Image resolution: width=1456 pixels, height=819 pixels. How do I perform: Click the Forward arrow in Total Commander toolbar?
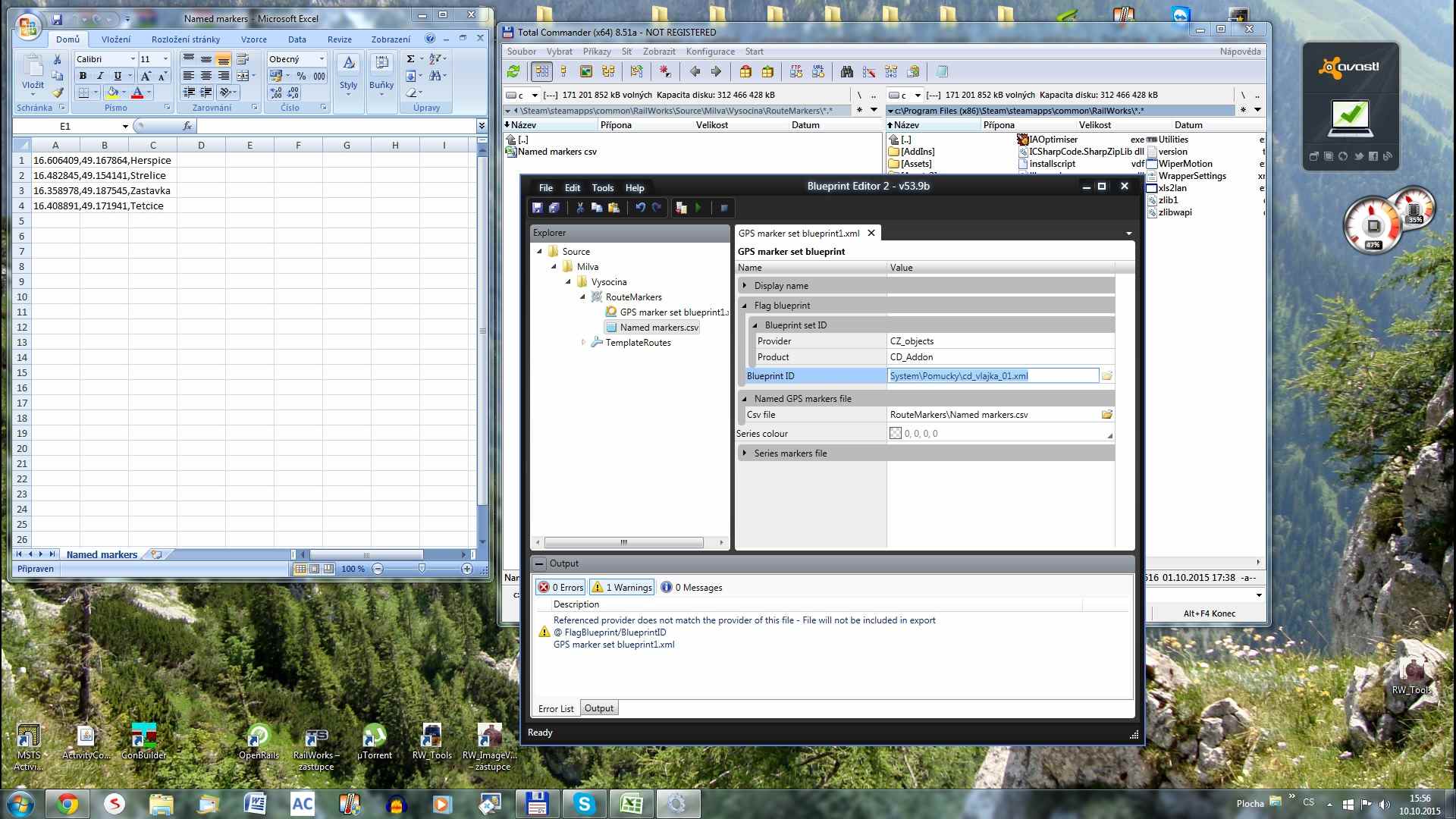click(x=716, y=71)
